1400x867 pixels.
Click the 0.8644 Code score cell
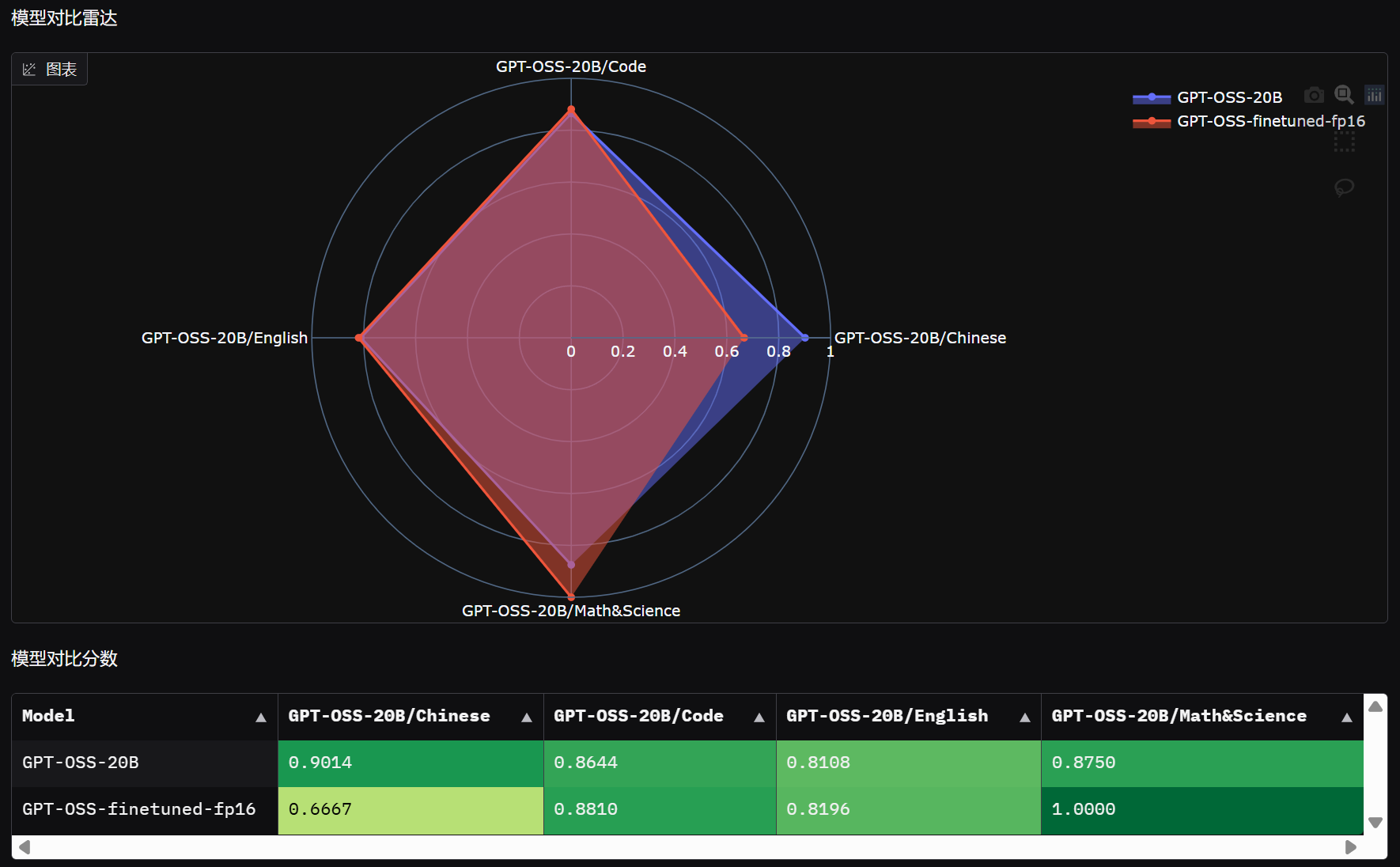pos(660,763)
